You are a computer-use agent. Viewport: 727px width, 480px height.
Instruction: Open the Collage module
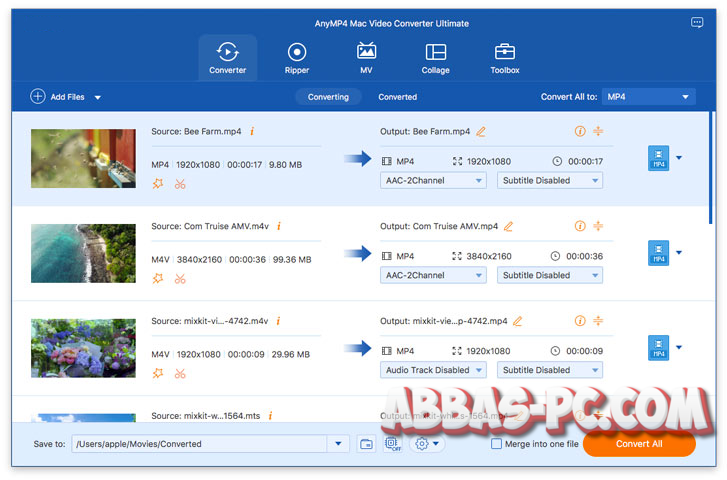[x=435, y=58]
